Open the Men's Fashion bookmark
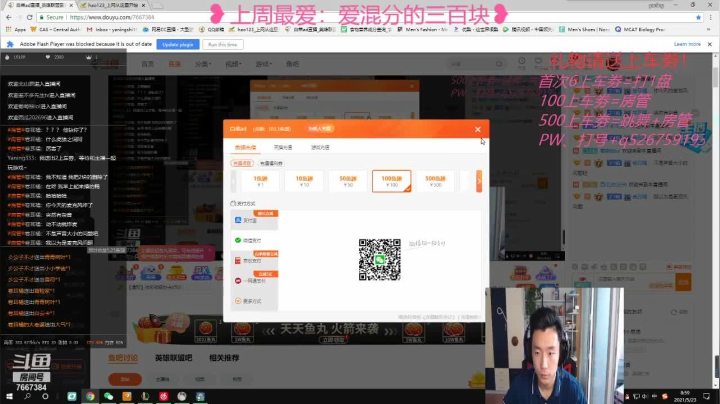The width and height of the screenshot is (720, 404). [422, 29]
